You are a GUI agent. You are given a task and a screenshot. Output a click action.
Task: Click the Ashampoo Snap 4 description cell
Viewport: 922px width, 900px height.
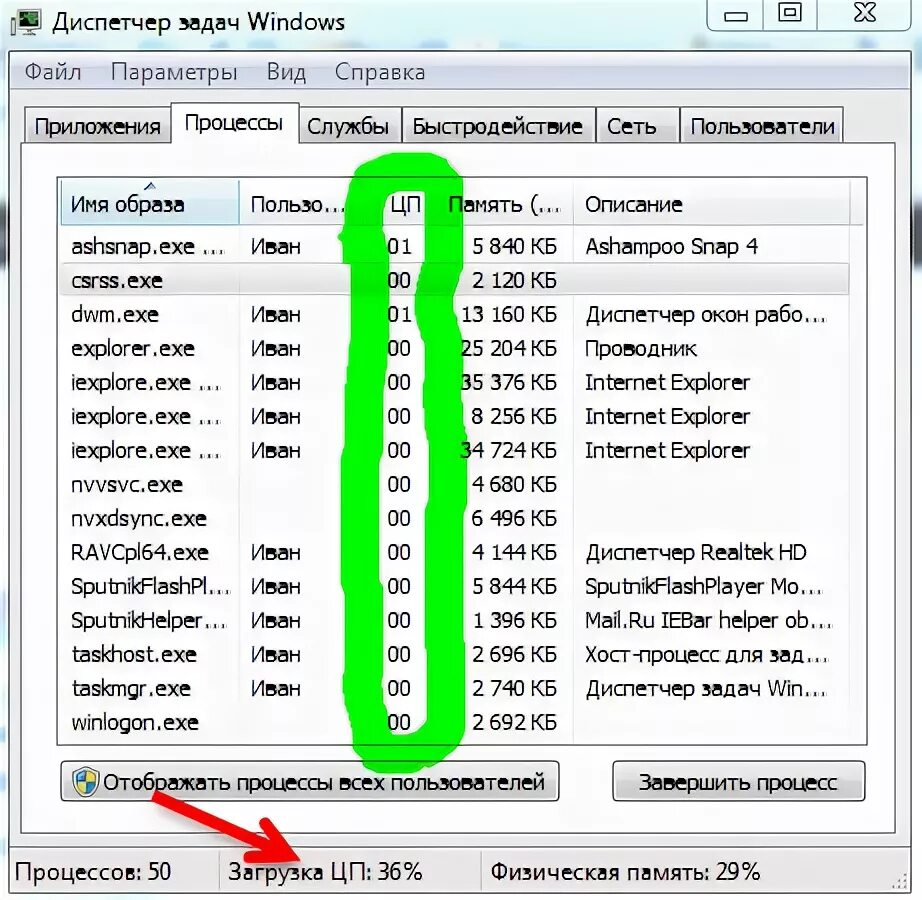[672, 246]
